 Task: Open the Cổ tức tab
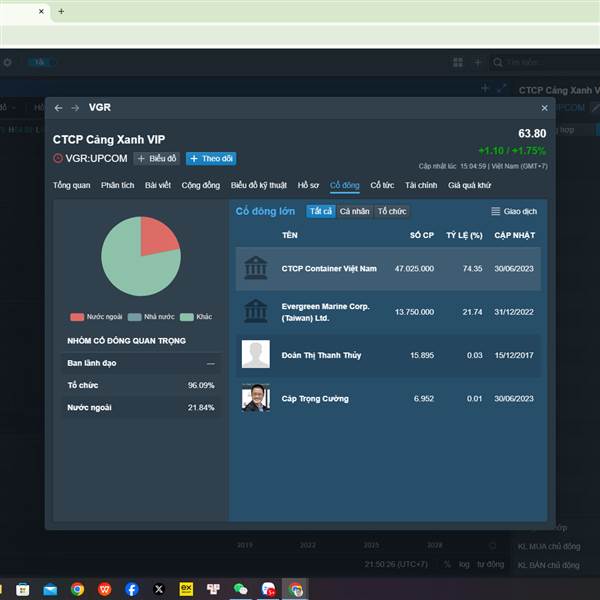click(382, 185)
